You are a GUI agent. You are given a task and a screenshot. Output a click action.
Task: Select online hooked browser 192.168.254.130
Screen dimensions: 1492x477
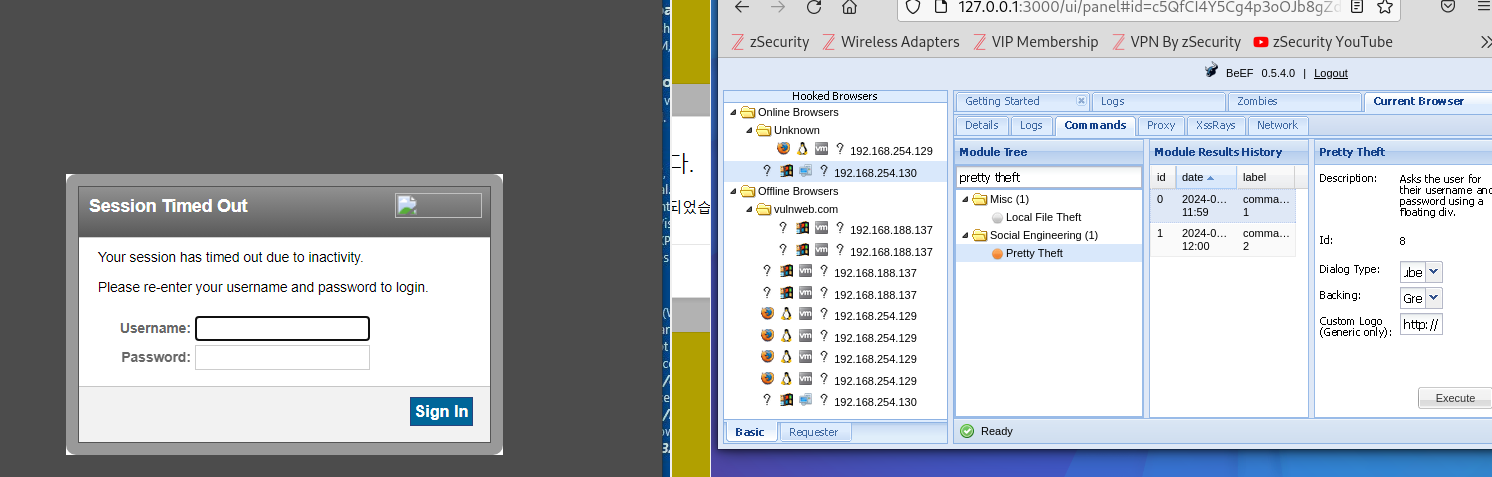(835, 172)
